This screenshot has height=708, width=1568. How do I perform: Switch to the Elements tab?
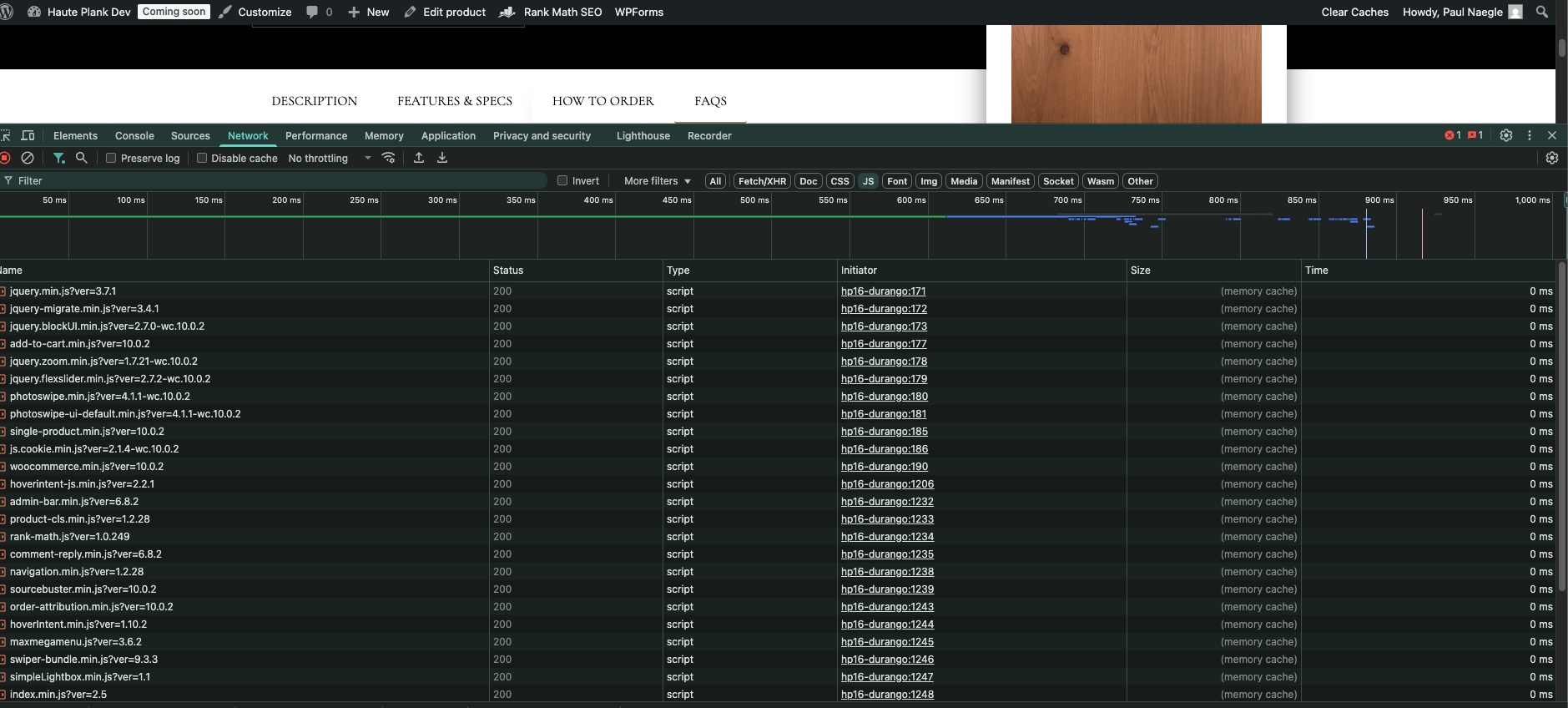pos(75,135)
